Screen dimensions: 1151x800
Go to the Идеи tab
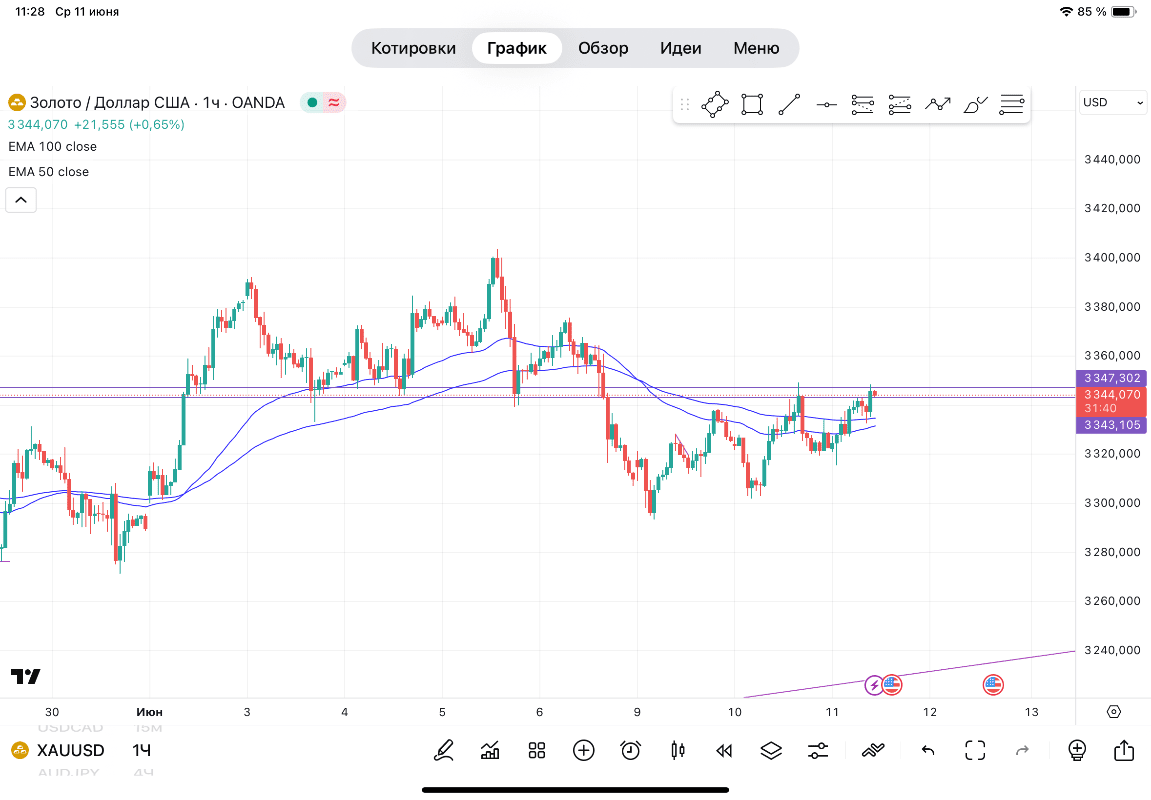click(680, 48)
